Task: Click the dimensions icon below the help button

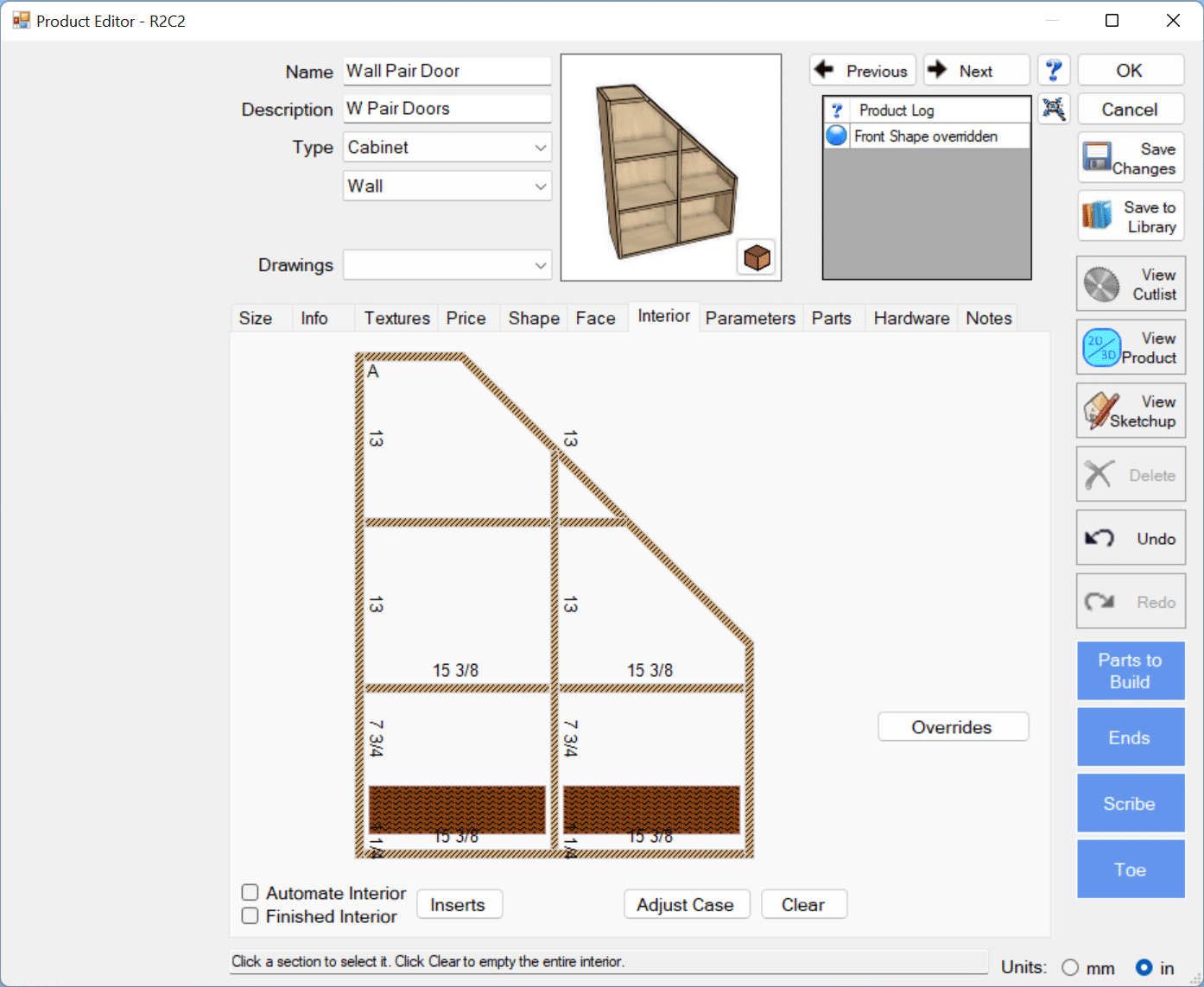Action: point(1054,109)
